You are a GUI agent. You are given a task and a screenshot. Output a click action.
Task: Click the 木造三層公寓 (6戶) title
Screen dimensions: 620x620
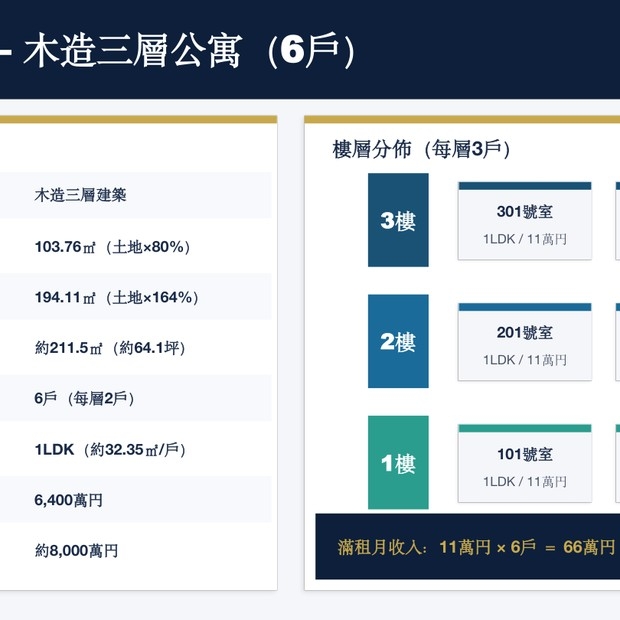pos(189,51)
